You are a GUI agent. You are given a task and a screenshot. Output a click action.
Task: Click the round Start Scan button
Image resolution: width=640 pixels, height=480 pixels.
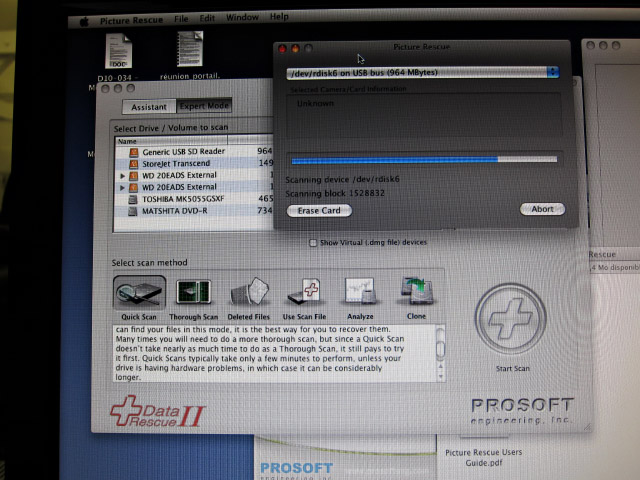click(x=511, y=319)
